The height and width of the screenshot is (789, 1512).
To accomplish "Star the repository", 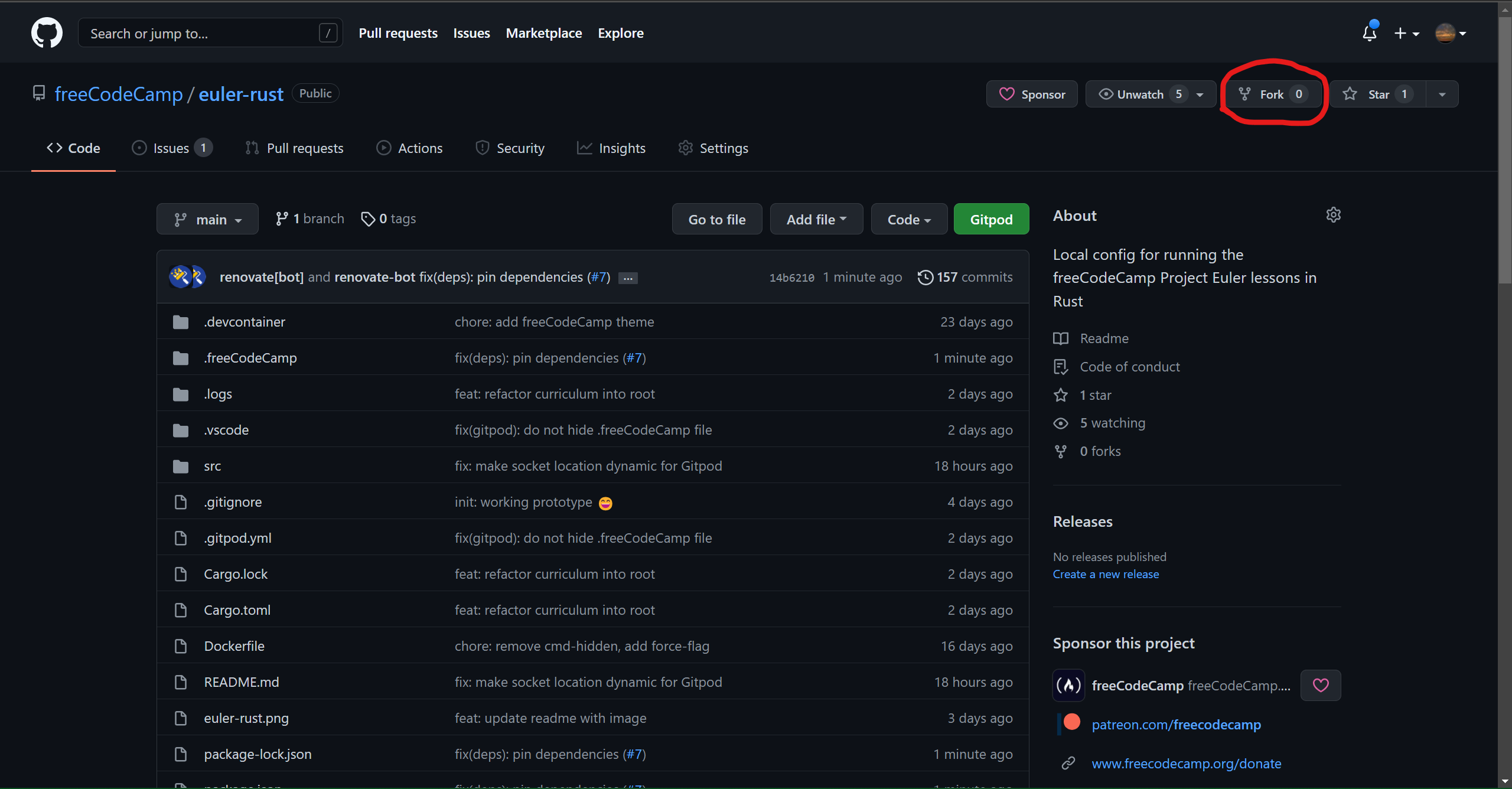I will [1378, 94].
